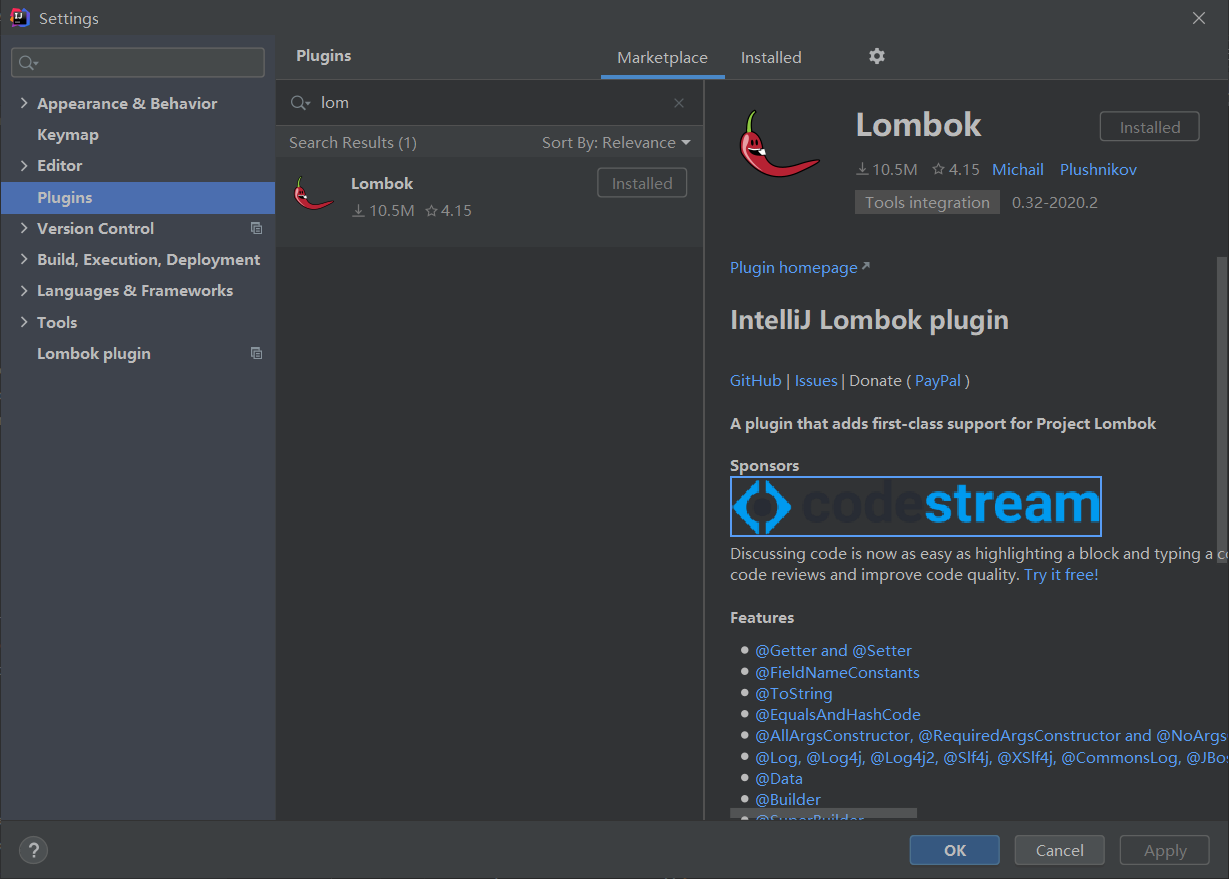Click the Search Results (1) label
This screenshot has width=1229, height=879.
click(x=353, y=143)
